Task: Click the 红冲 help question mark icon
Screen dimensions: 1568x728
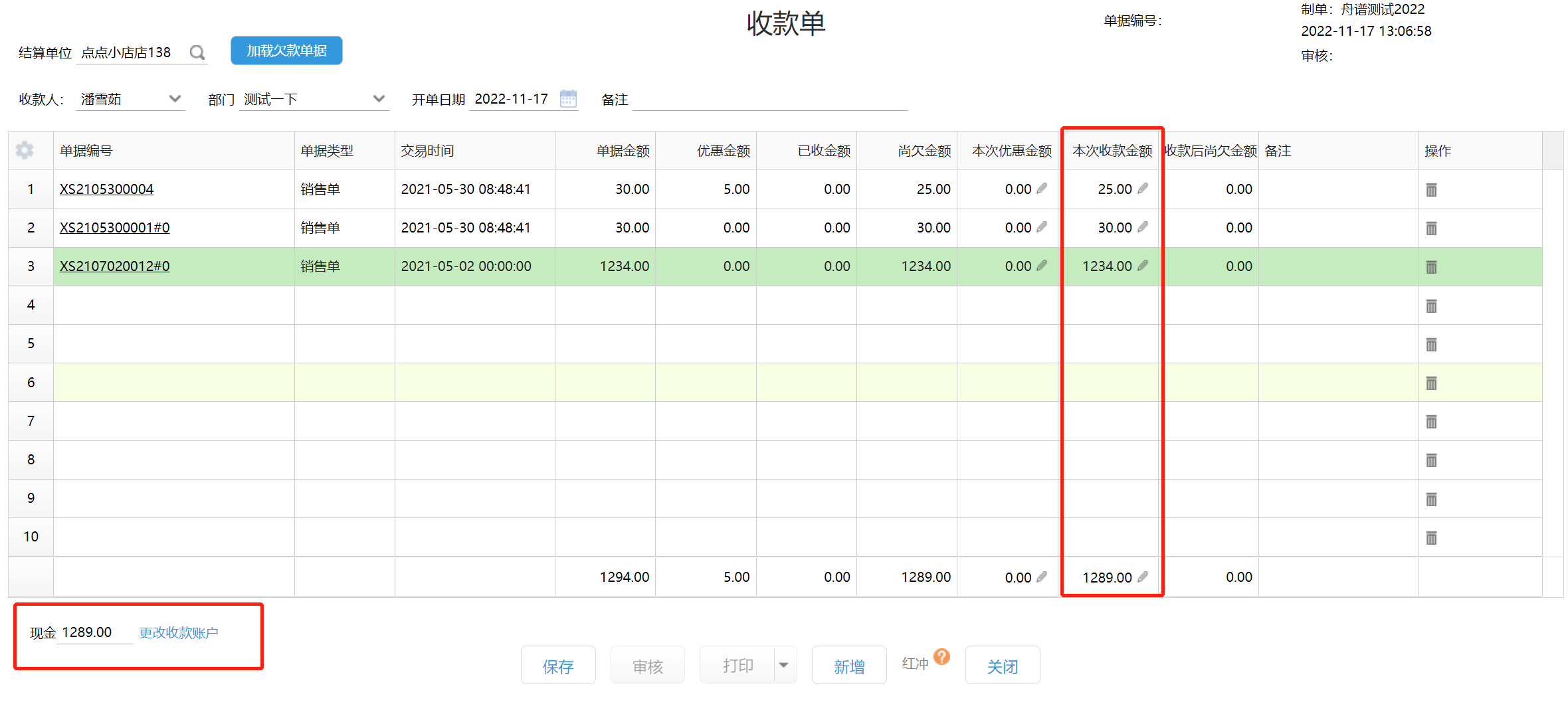Action: (x=942, y=657)
